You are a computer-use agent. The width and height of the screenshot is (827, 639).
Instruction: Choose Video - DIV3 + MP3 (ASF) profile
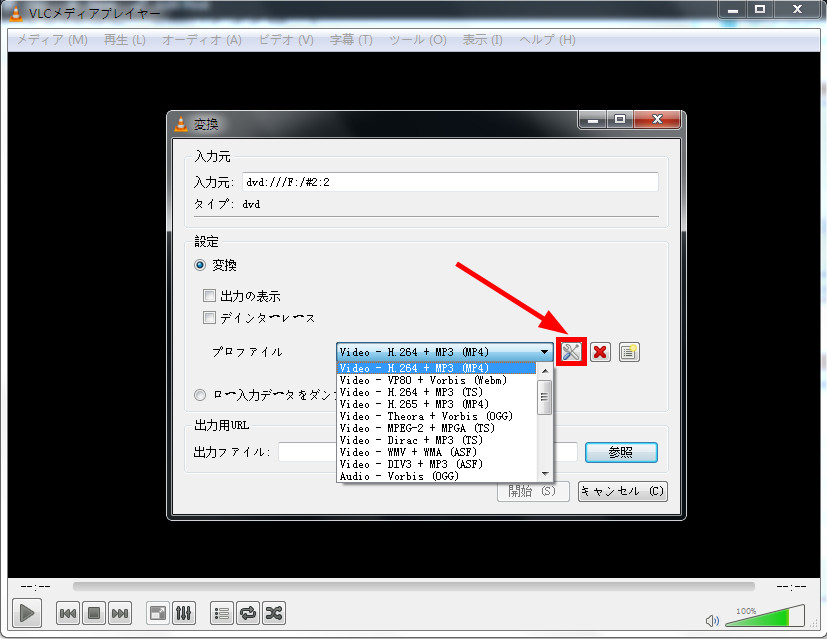(x=436, y=464)
